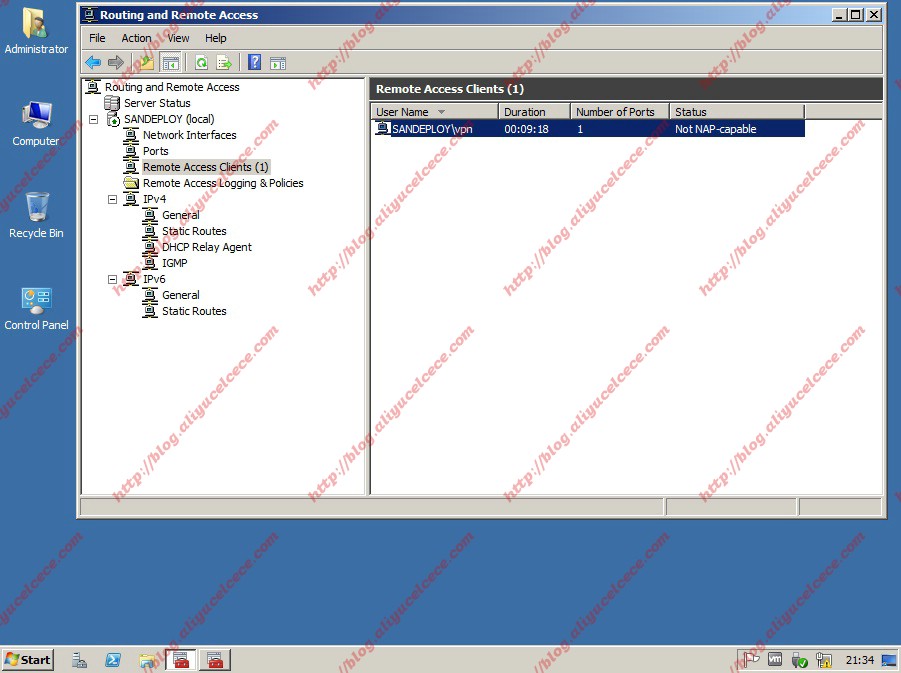Switch to second red toolbox taskbar window
The image size is (901, 673).
[x=215, y=660]
